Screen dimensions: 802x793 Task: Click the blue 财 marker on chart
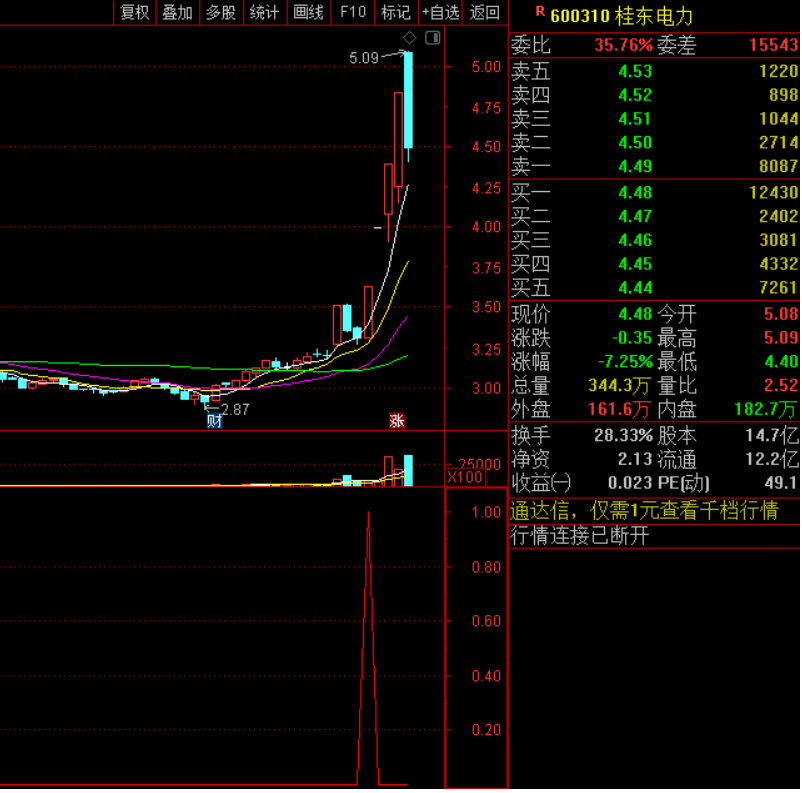pos(214,421)
